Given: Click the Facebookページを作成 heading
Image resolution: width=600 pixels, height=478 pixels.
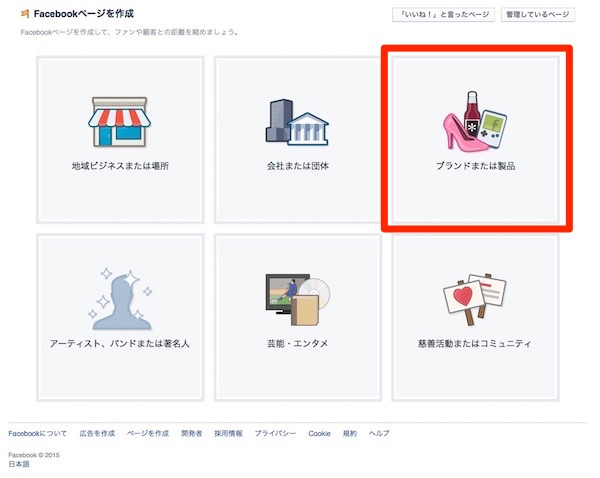Looking at the screenshot, I should pos(84,14).
